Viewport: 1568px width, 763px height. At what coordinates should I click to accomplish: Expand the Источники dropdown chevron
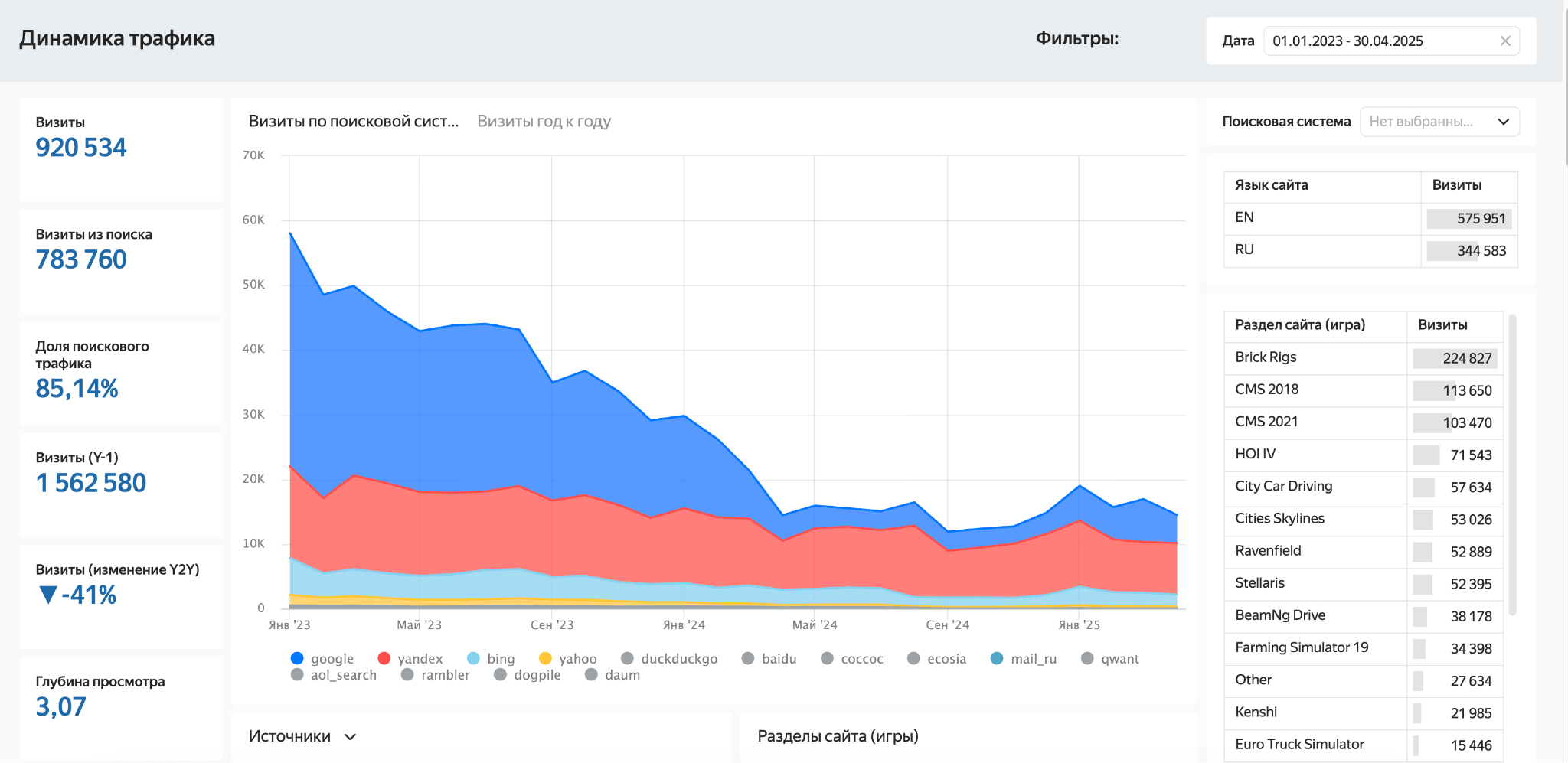(x=351, y=737)
